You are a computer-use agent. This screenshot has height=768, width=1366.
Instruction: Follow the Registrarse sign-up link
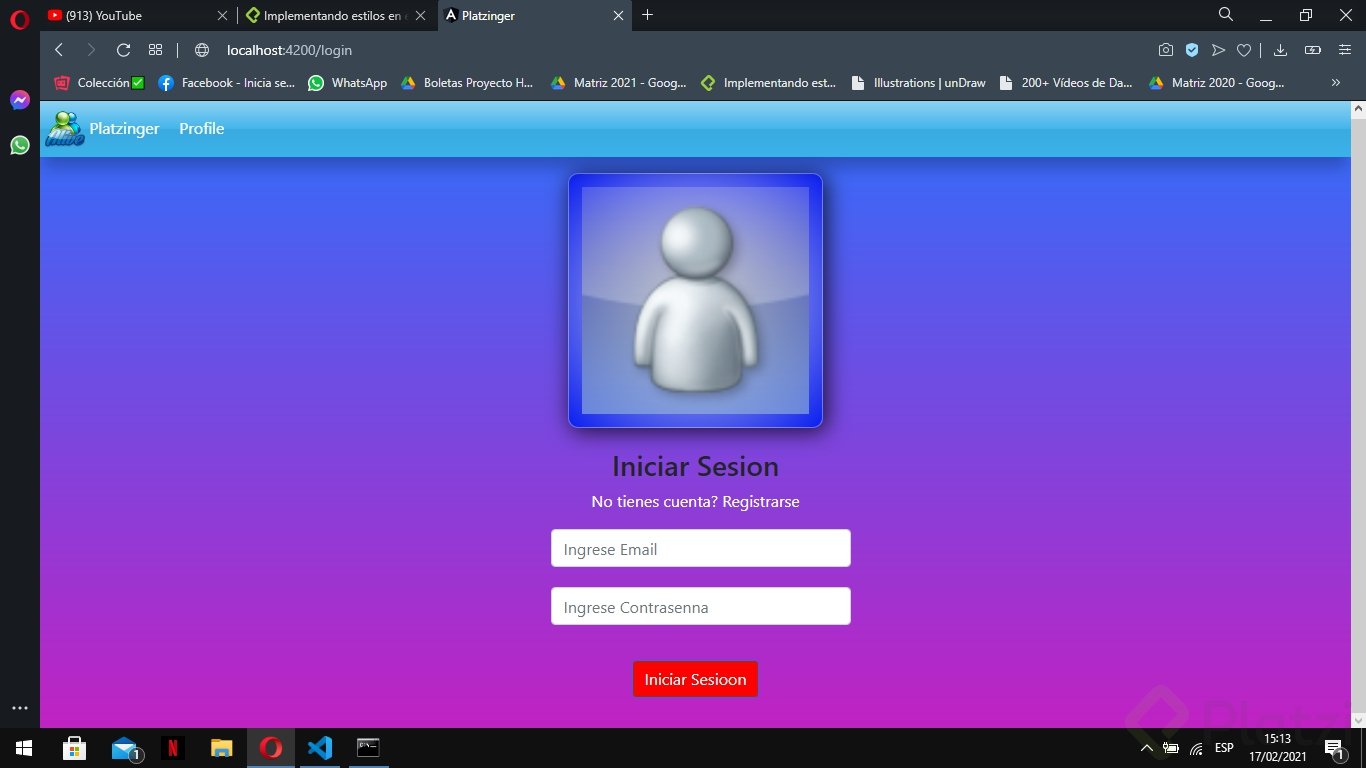(761, 502)
